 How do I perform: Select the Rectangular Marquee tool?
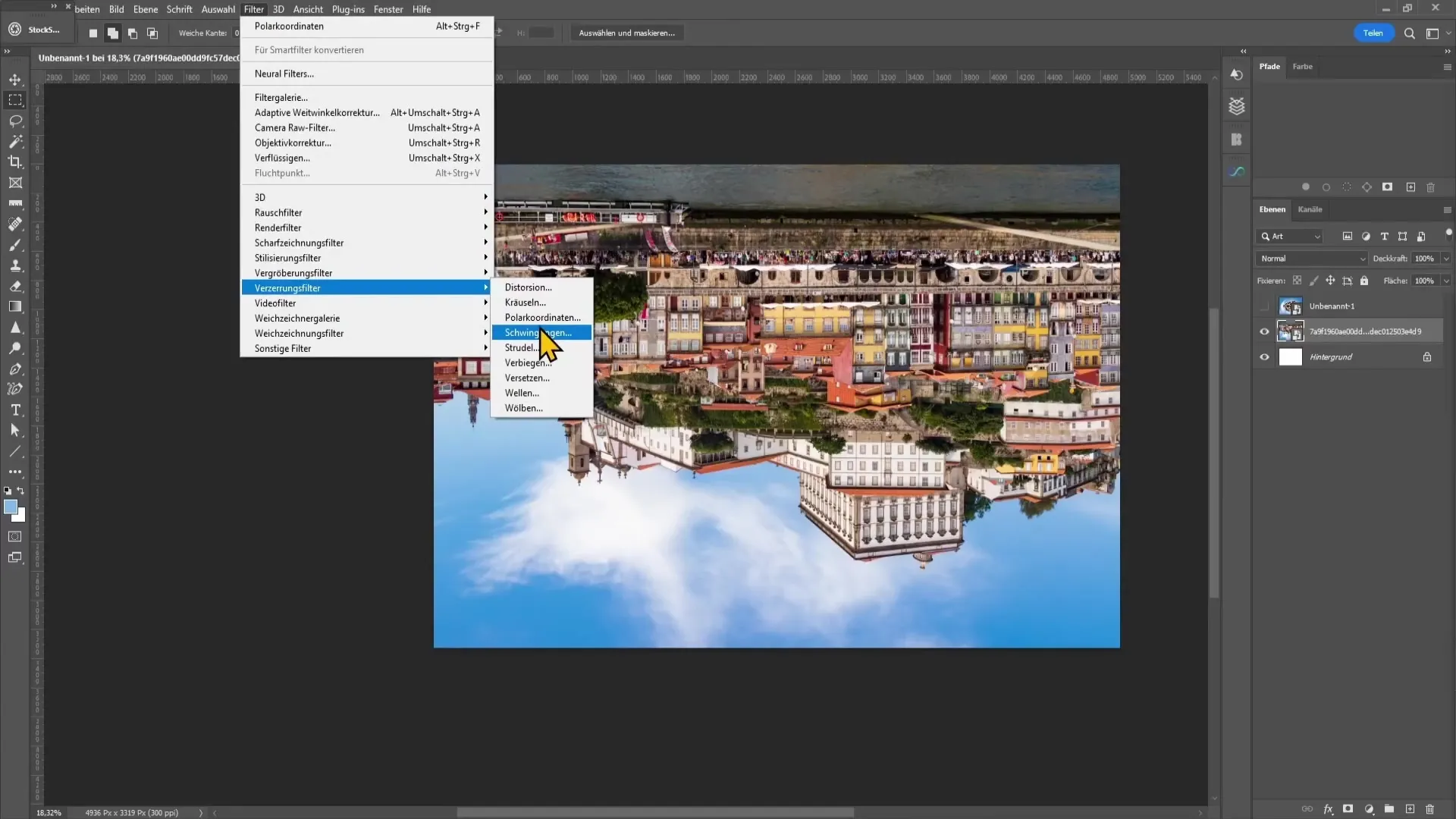click(x=15, y=100)
